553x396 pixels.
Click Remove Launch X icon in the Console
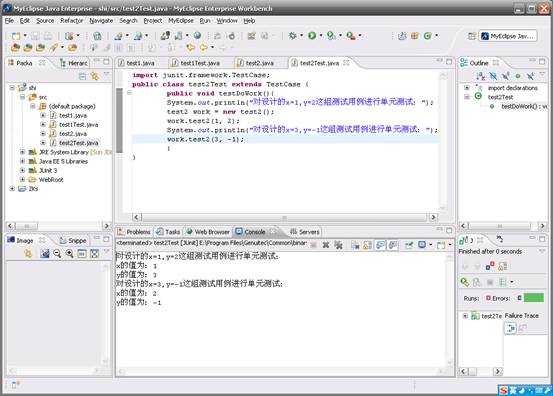(x=326, y=245)
